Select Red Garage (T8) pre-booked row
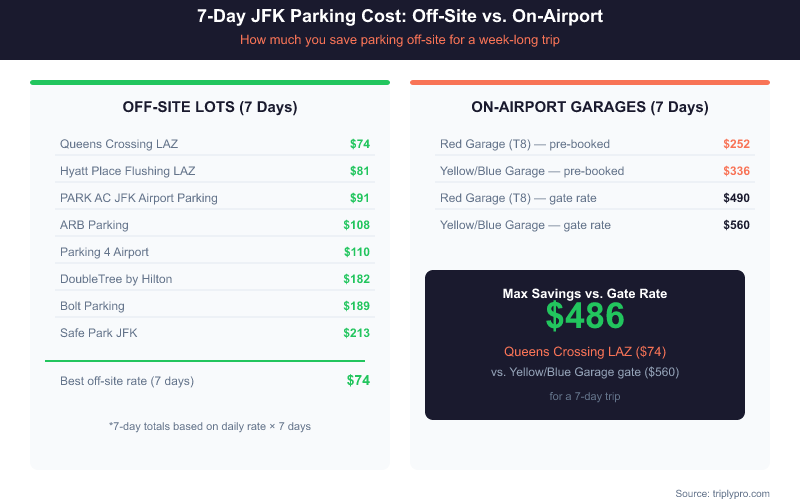The width and height of the screenshot is (800, 500). pos(525,144)
